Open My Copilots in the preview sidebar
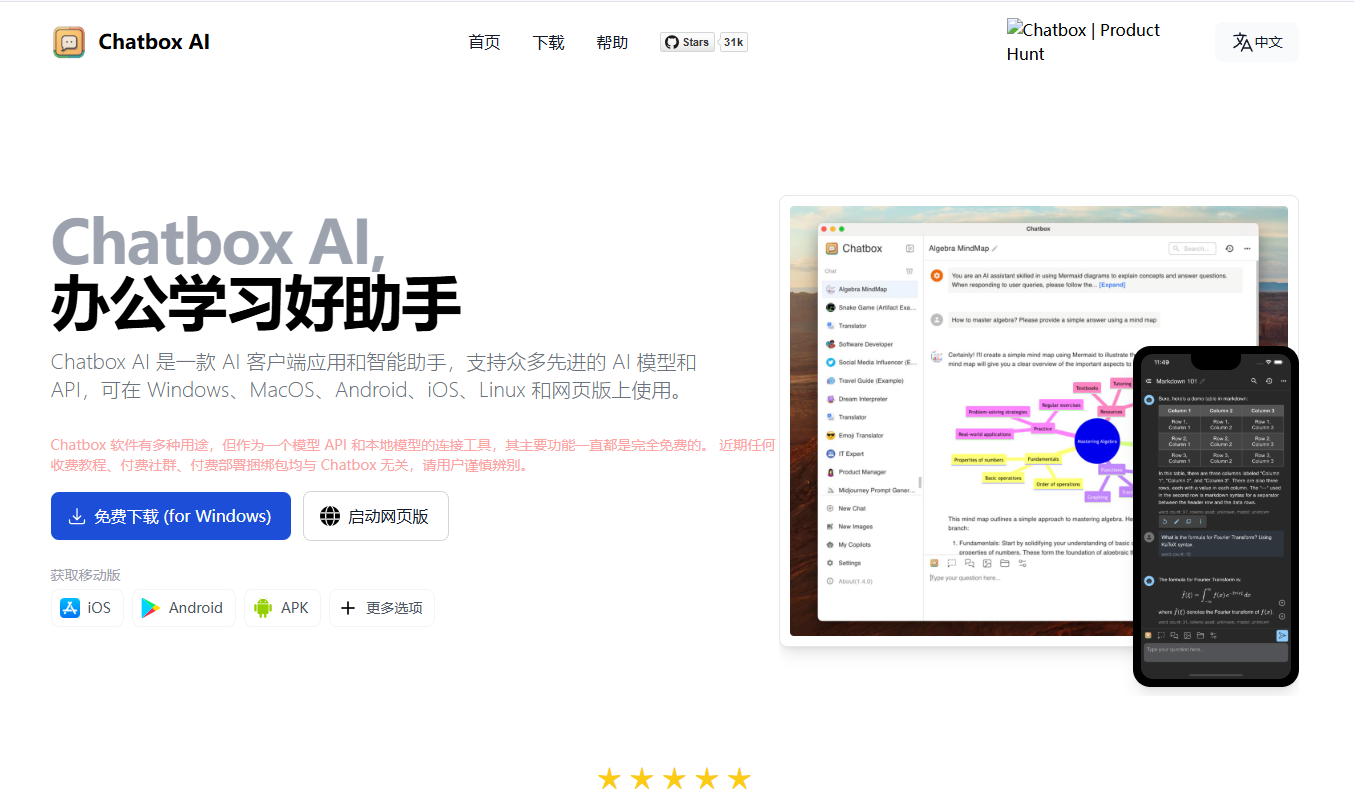The image size is (1354, 807). (870, 545)
